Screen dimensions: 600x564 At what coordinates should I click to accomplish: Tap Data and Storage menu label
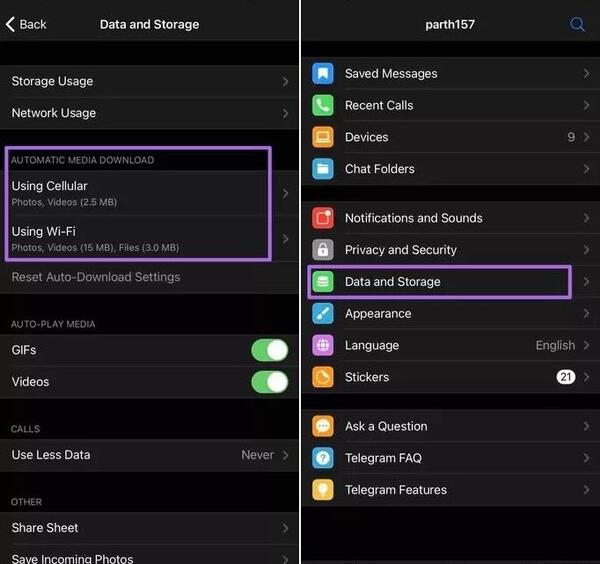click(x=393, y=282)
